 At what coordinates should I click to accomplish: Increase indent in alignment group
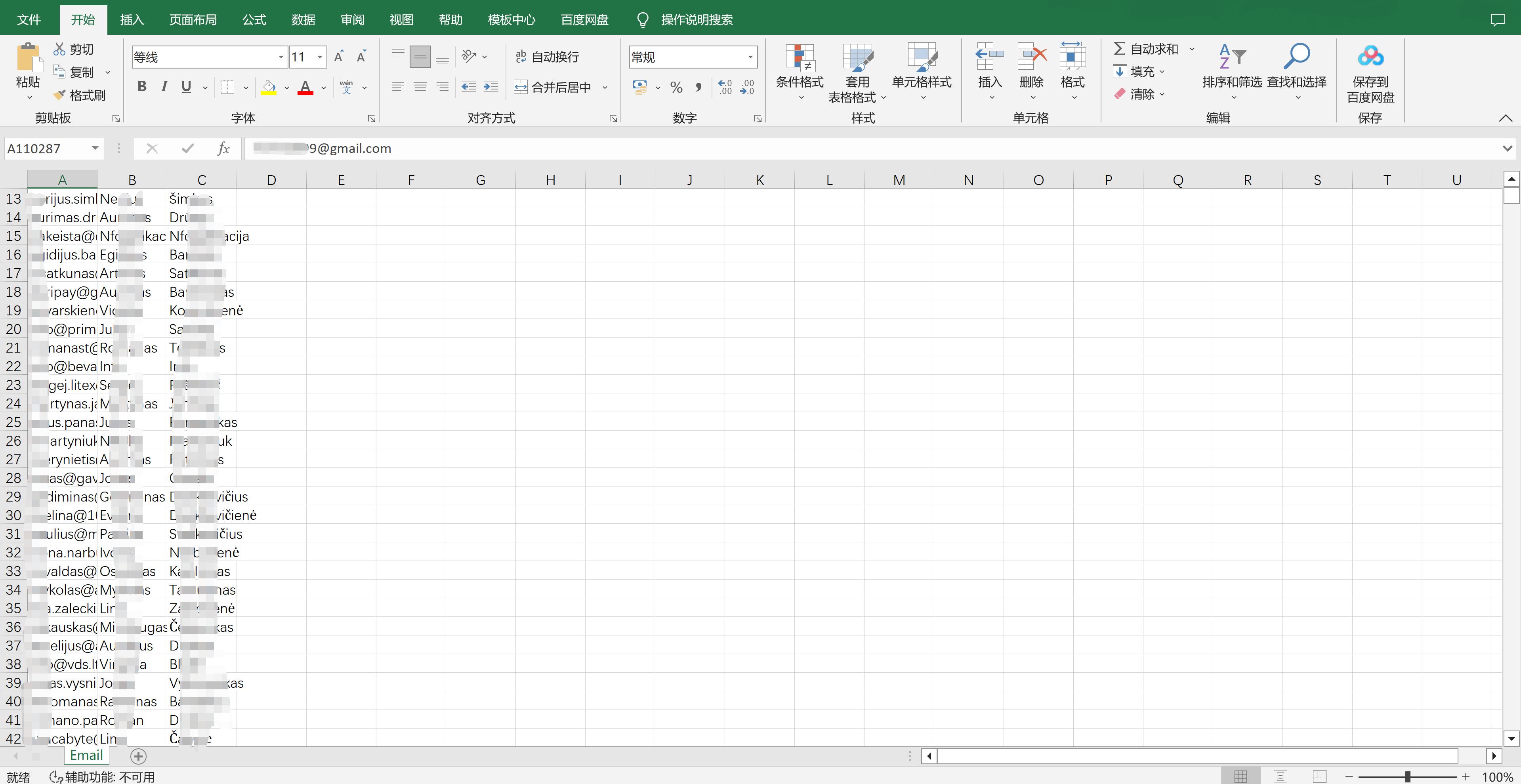(490, 88)
